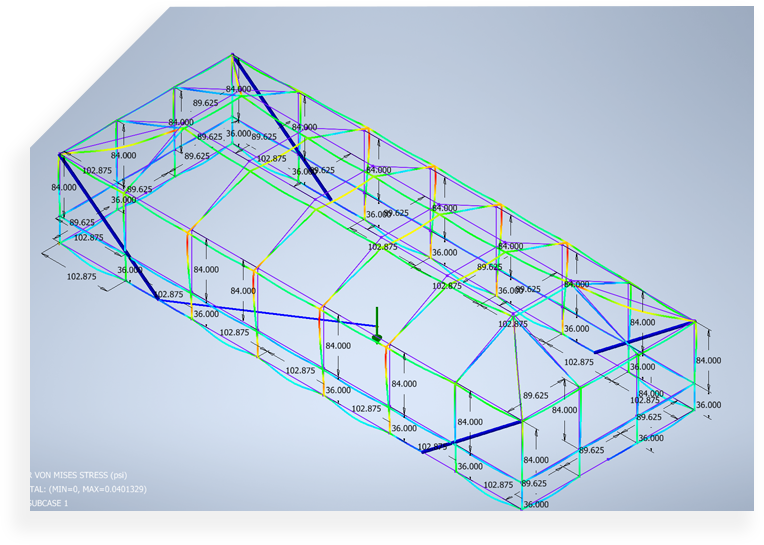Click the far right corner node of frame
The image size is (764, 545).
coord(693,321)
